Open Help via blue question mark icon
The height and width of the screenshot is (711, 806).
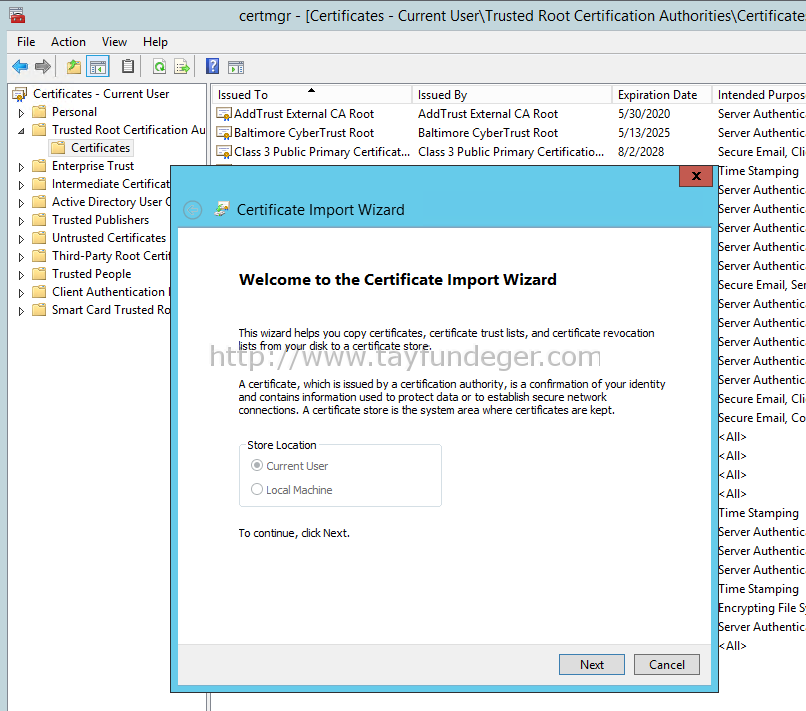(x=212, y=66)
